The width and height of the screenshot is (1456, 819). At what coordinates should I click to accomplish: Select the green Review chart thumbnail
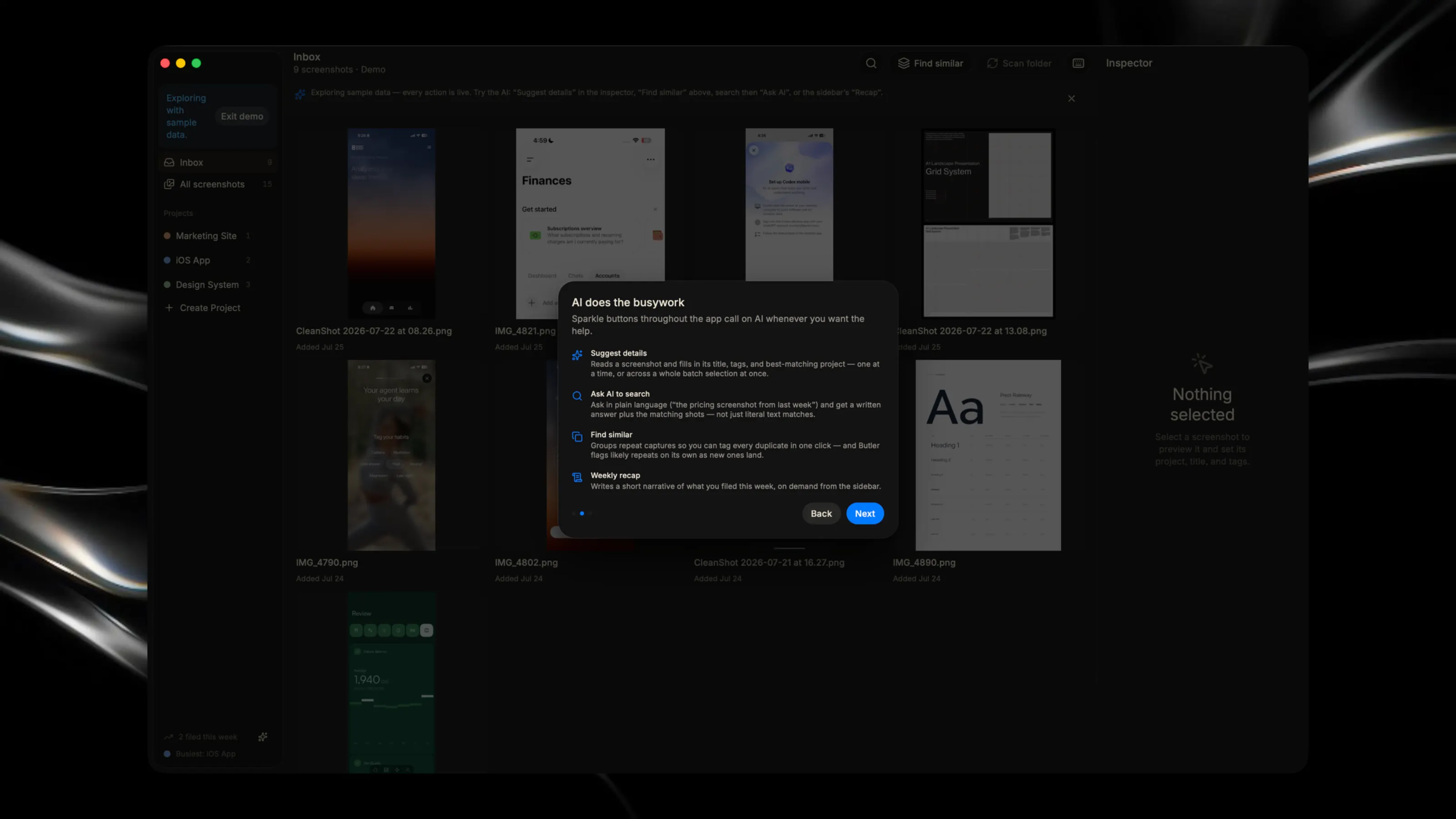[391, 682]
